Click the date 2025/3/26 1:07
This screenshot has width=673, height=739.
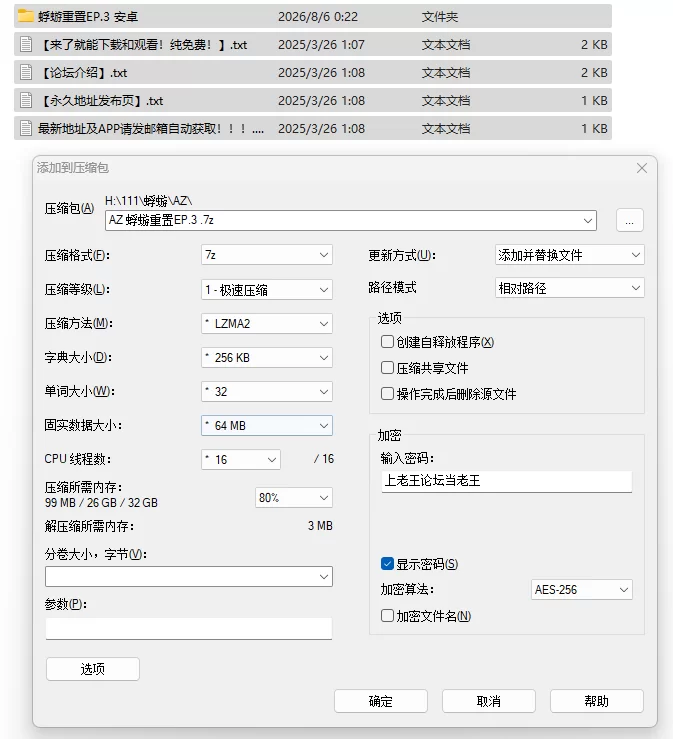(321, 45)
